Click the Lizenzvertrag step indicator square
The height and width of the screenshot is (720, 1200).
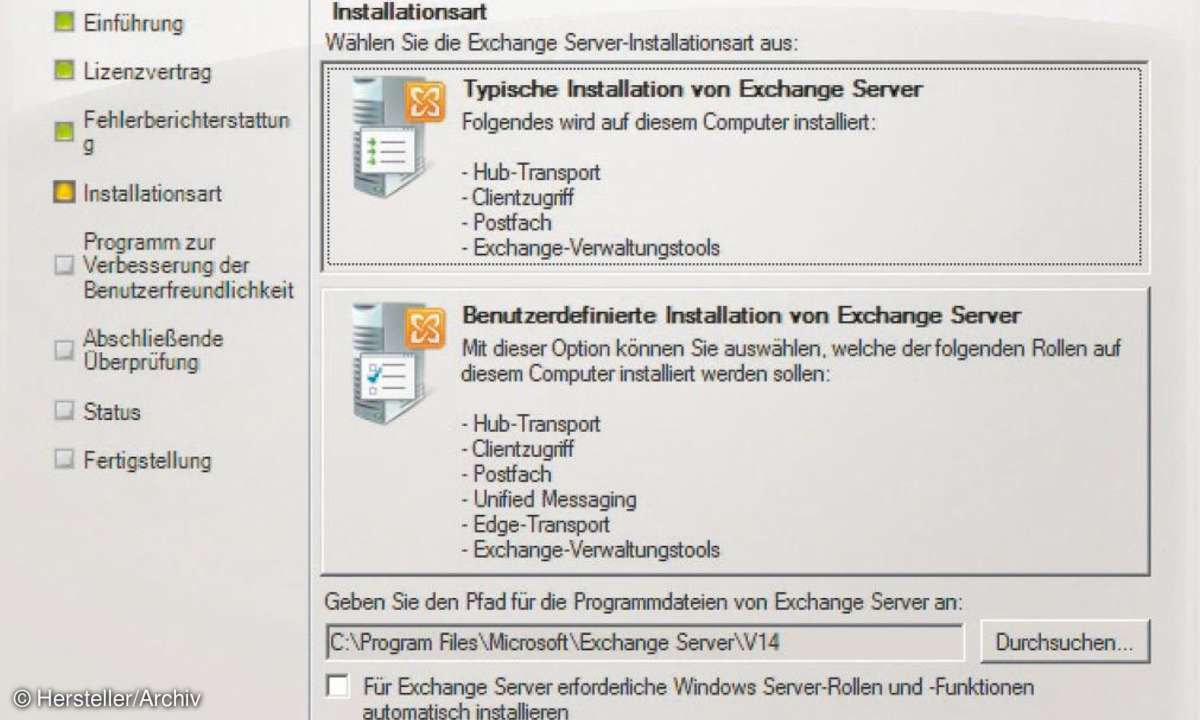coord(64,71)
